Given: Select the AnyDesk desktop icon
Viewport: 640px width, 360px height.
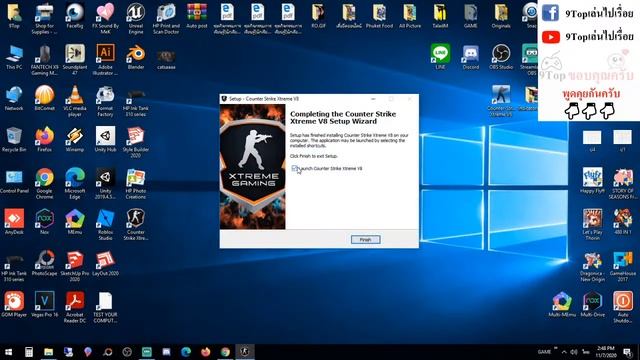Looking at the screenshot, I should point(14,222).
